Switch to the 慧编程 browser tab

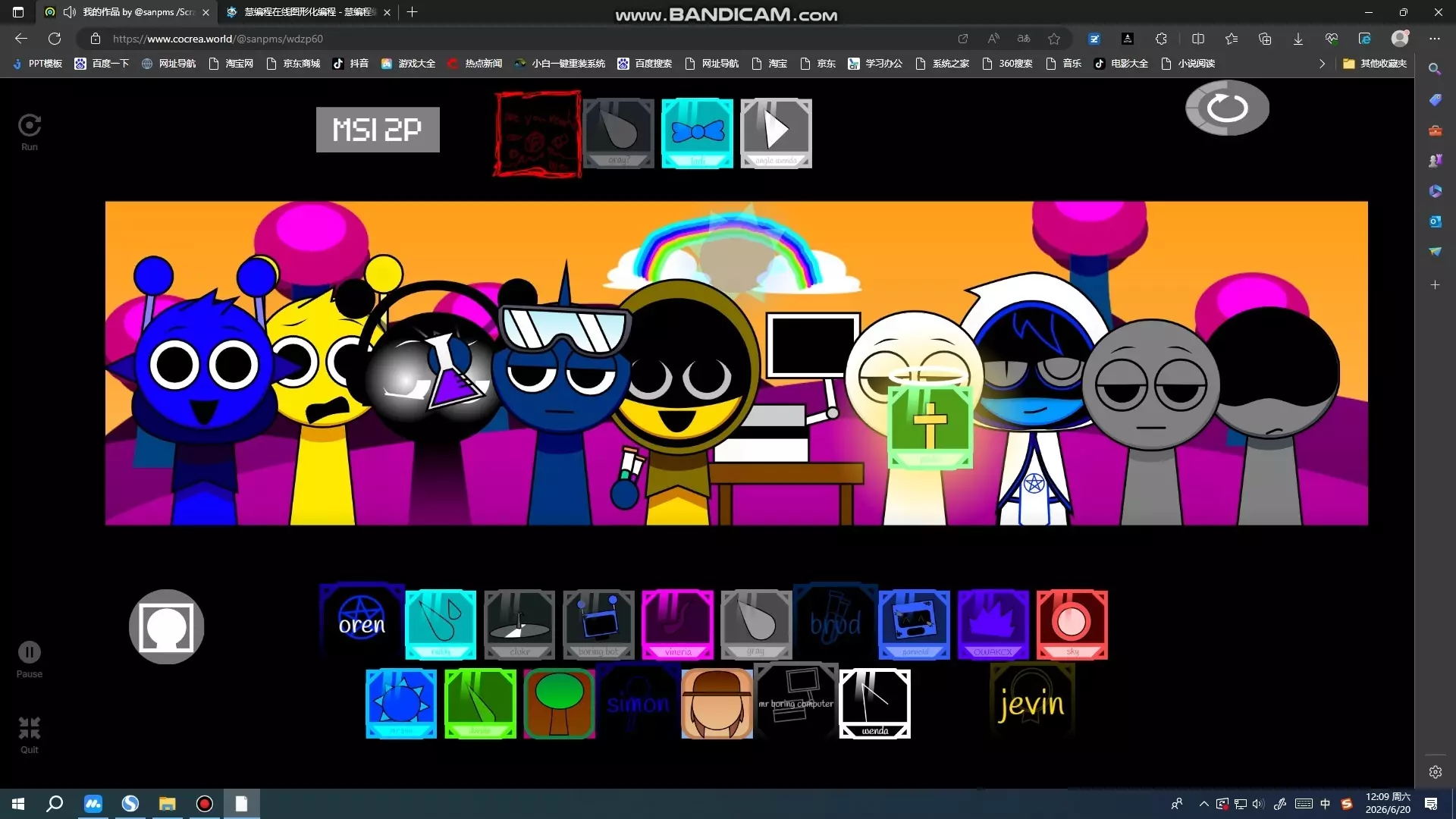pos(309,12)
